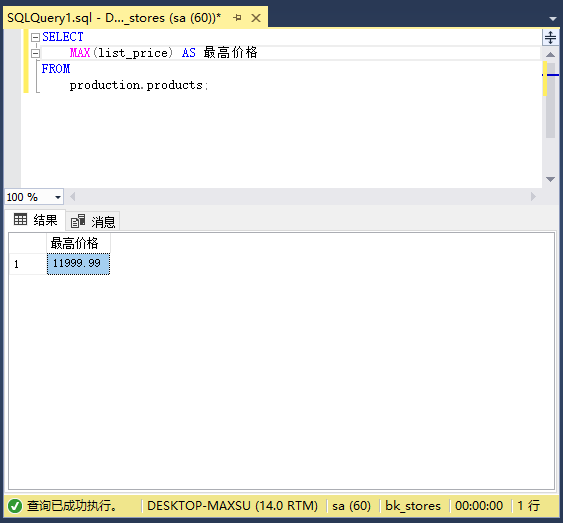The image size is (563, 523).
Task: Open the 100 % zoom dropdown
Action: tap(57, 197)
